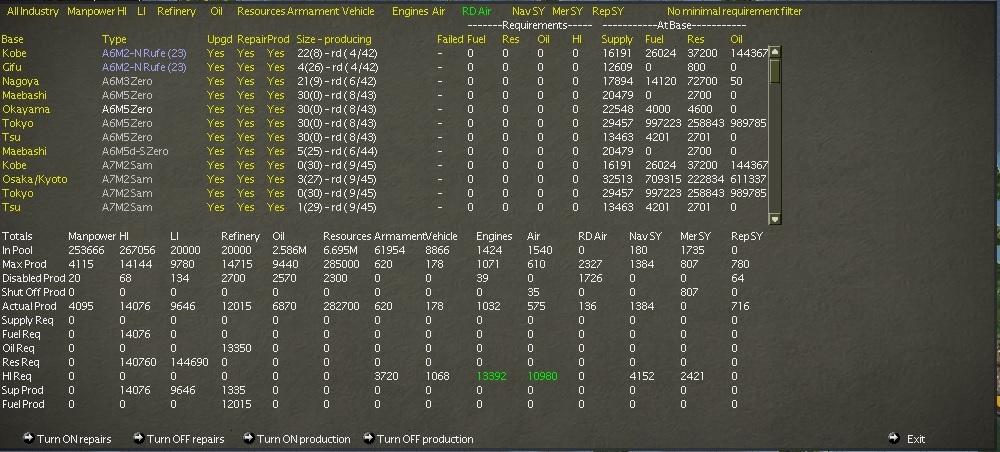
Task: Click the green HI Req value 13392
Action: click(492, 376)
